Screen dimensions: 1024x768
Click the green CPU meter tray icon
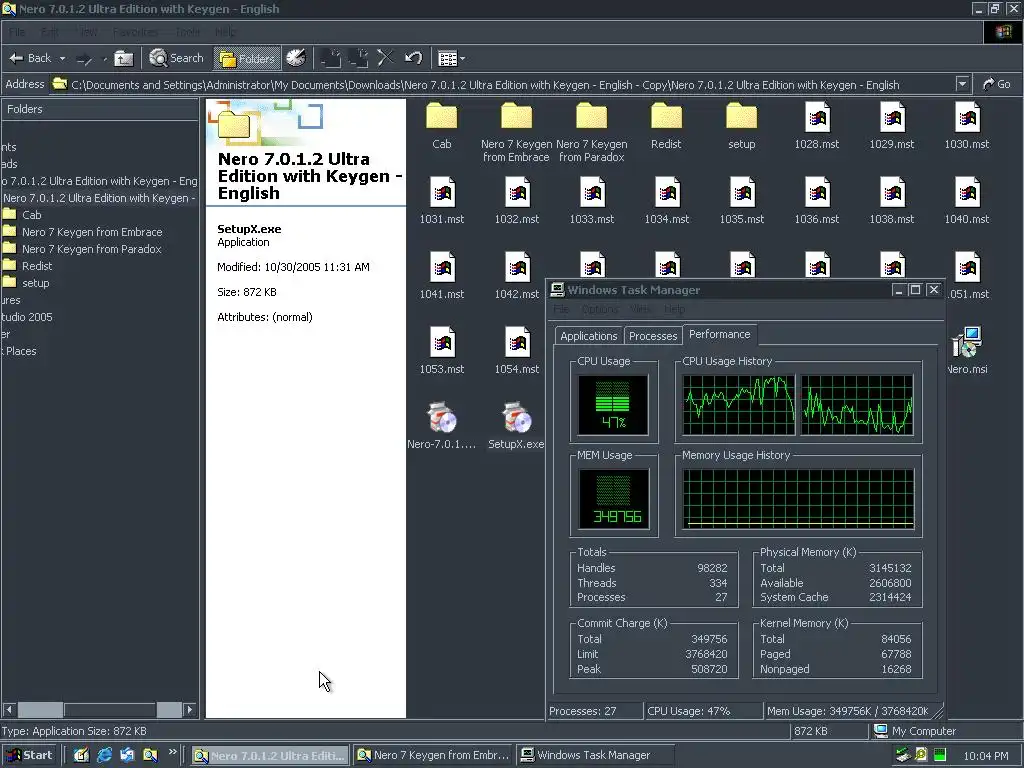(x=940, y=756)
